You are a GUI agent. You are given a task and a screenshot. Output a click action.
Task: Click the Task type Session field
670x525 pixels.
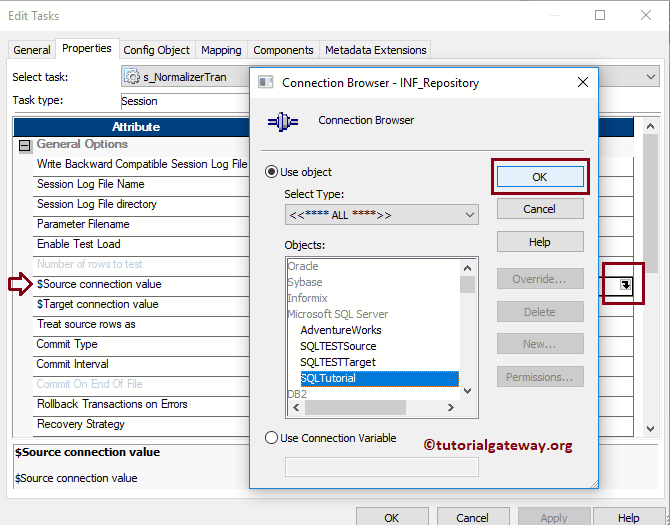pos(185,101)
